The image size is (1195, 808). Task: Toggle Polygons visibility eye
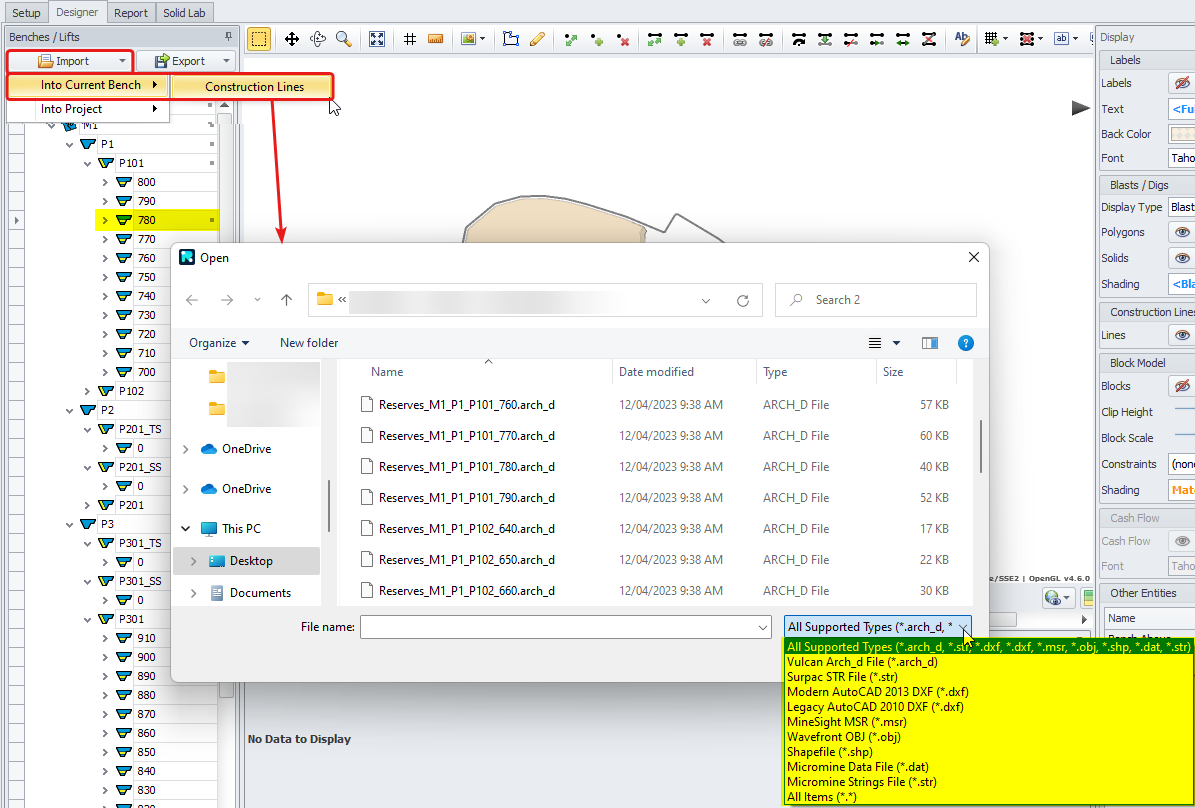coord(1182,232)
